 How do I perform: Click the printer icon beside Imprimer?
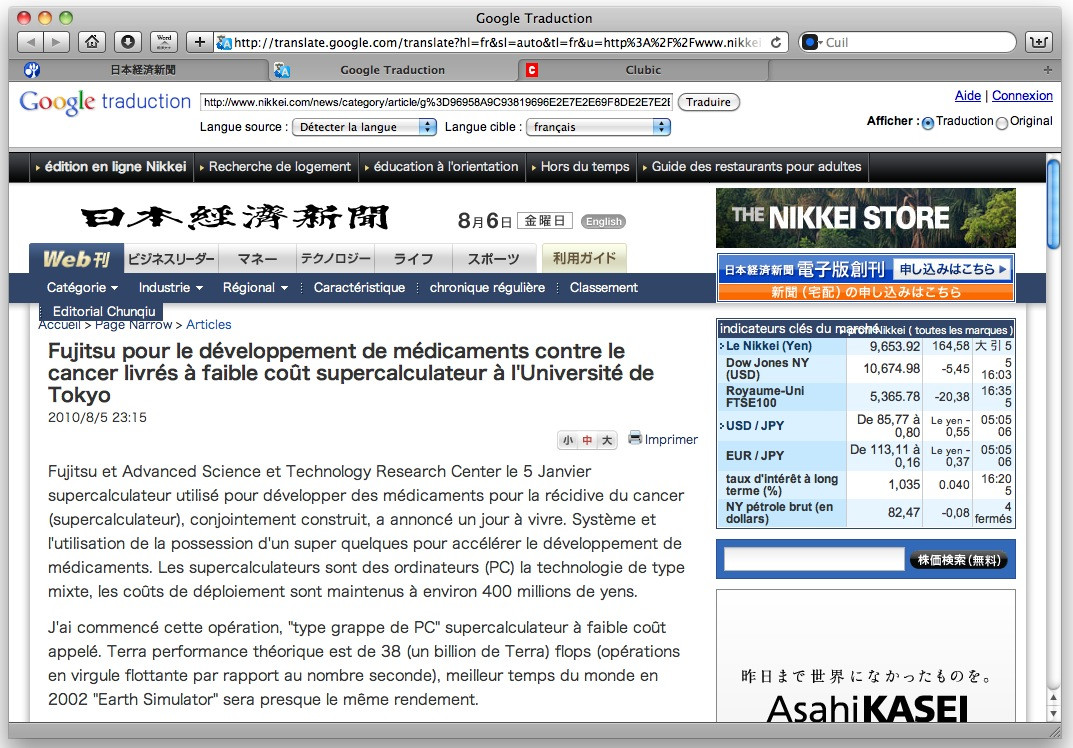(x=635, y=438)
